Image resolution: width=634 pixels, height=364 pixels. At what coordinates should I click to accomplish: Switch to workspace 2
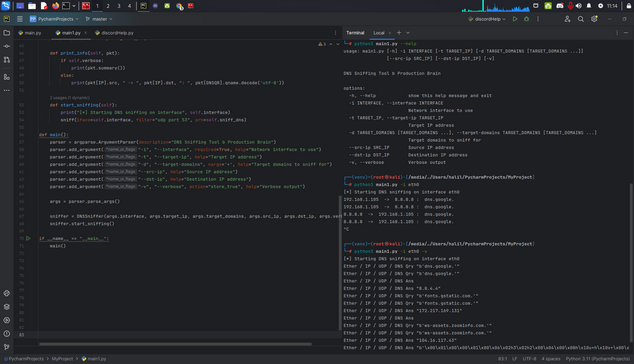pyautogui.click(x=108, y=6)
